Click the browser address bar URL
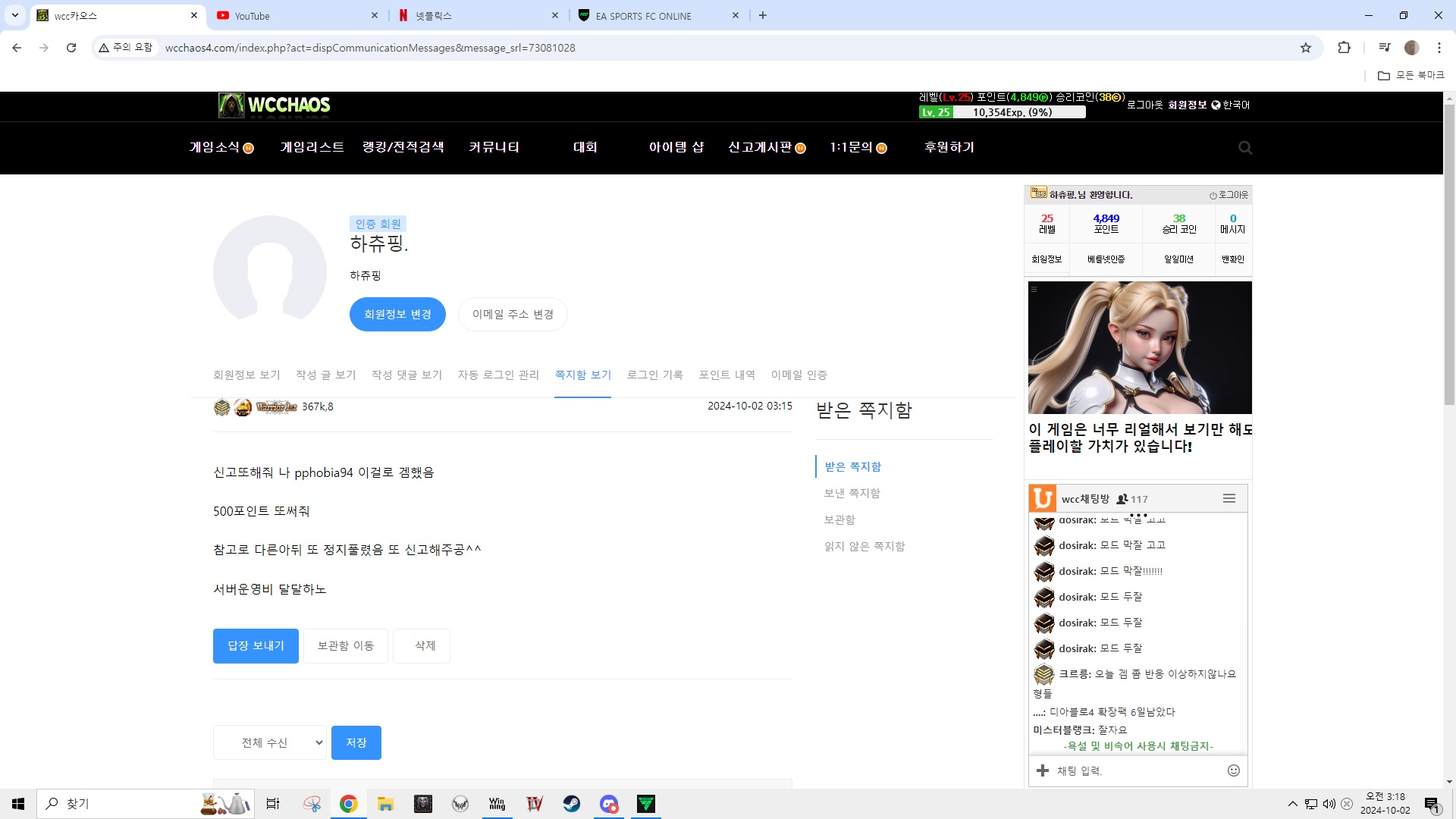This screenshot has width=1456, height=819. click(x=370, y=48)
